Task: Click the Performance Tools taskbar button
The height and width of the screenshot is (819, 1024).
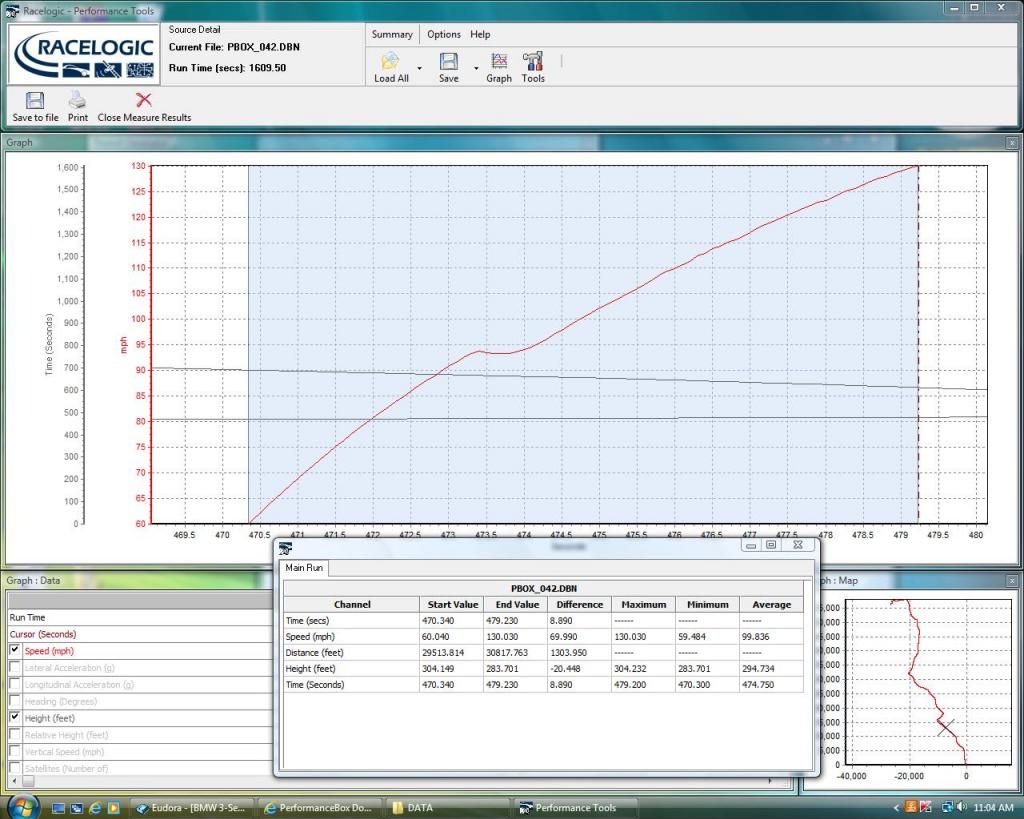Action: click(574, 808)
